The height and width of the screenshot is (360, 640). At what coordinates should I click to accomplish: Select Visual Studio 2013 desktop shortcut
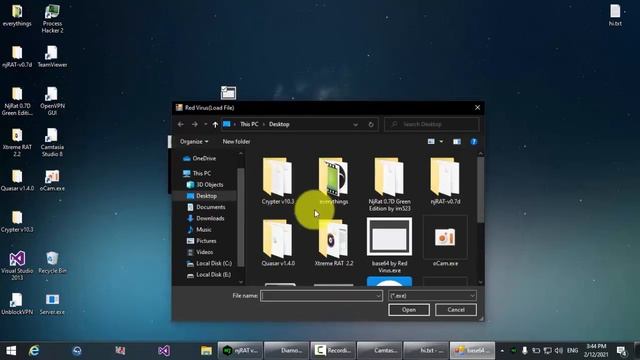click(17, 266)
